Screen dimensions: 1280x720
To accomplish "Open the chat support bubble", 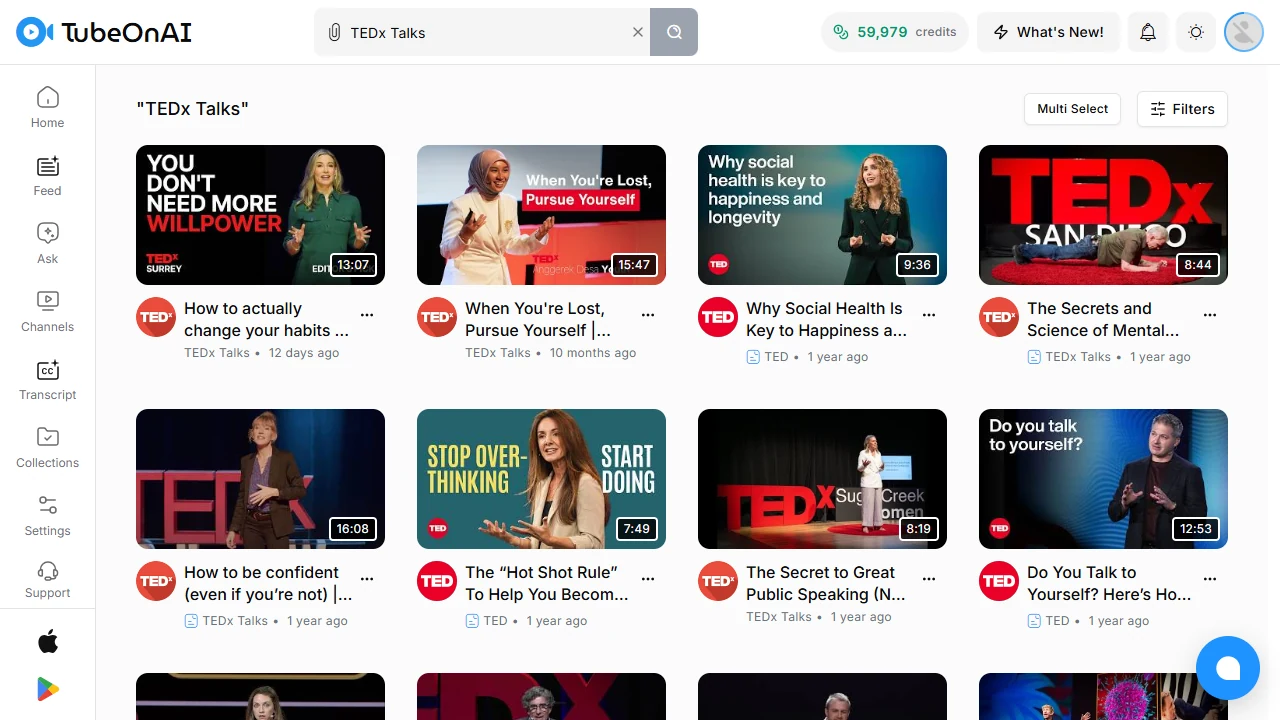I will click(1228, 668).
